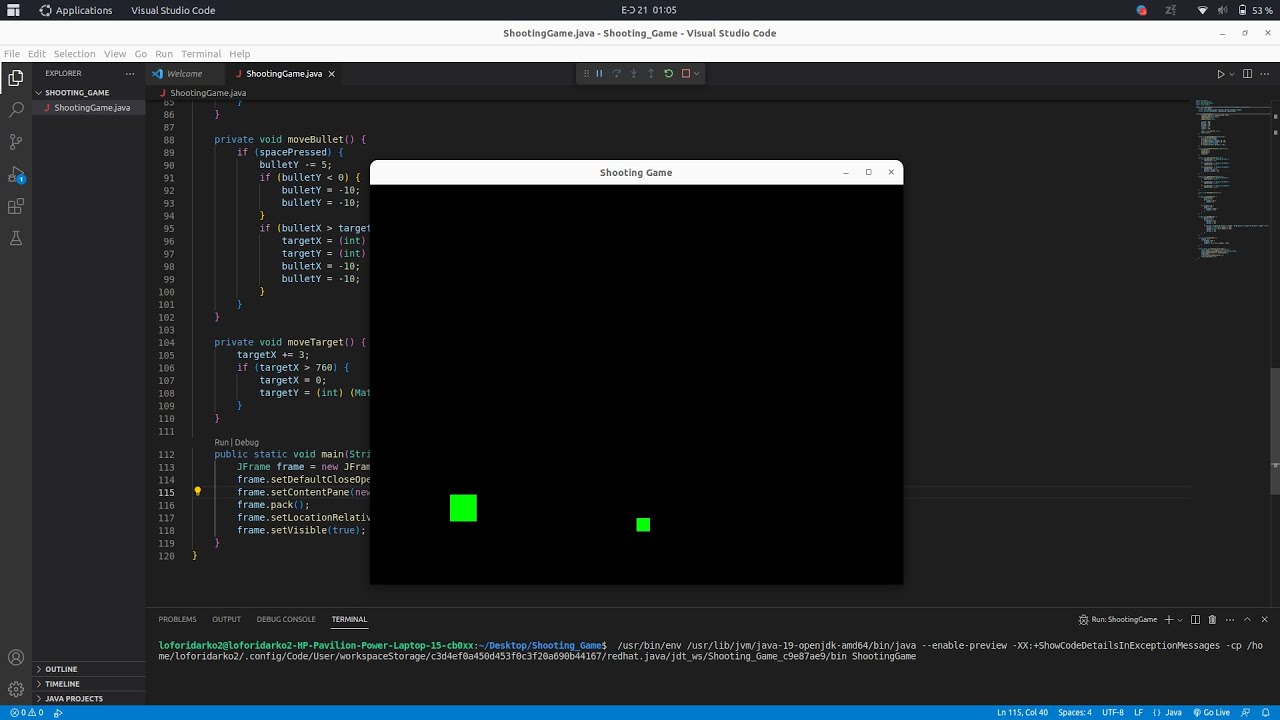The width and height of the screenshot is (1280, 720).
Task: Split the editor to the right
Action: pyautogui.click(x=1247, y=74)
